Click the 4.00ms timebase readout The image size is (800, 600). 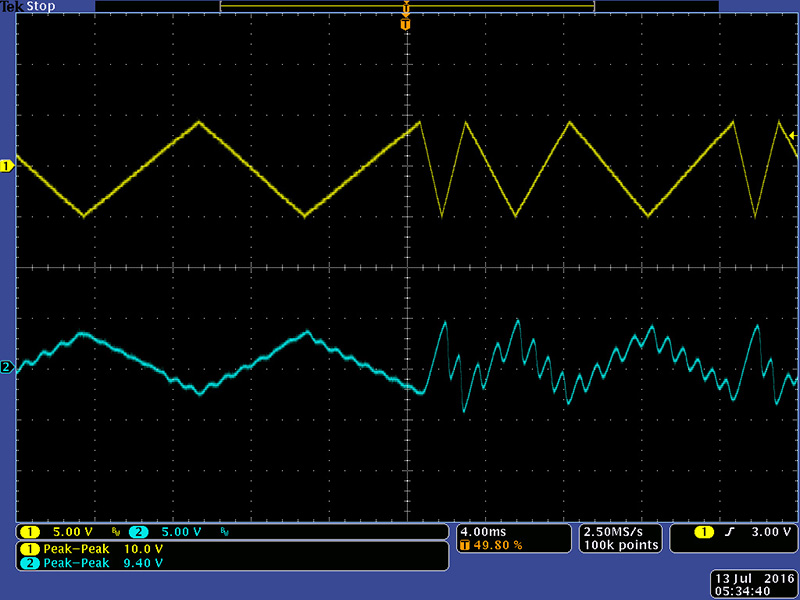[x=482, y=531]
